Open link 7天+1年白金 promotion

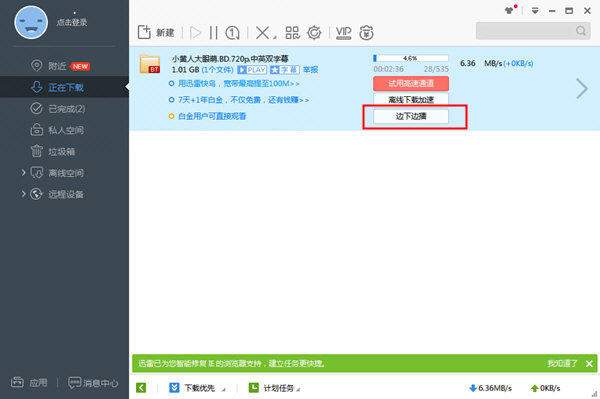(243, 100)
